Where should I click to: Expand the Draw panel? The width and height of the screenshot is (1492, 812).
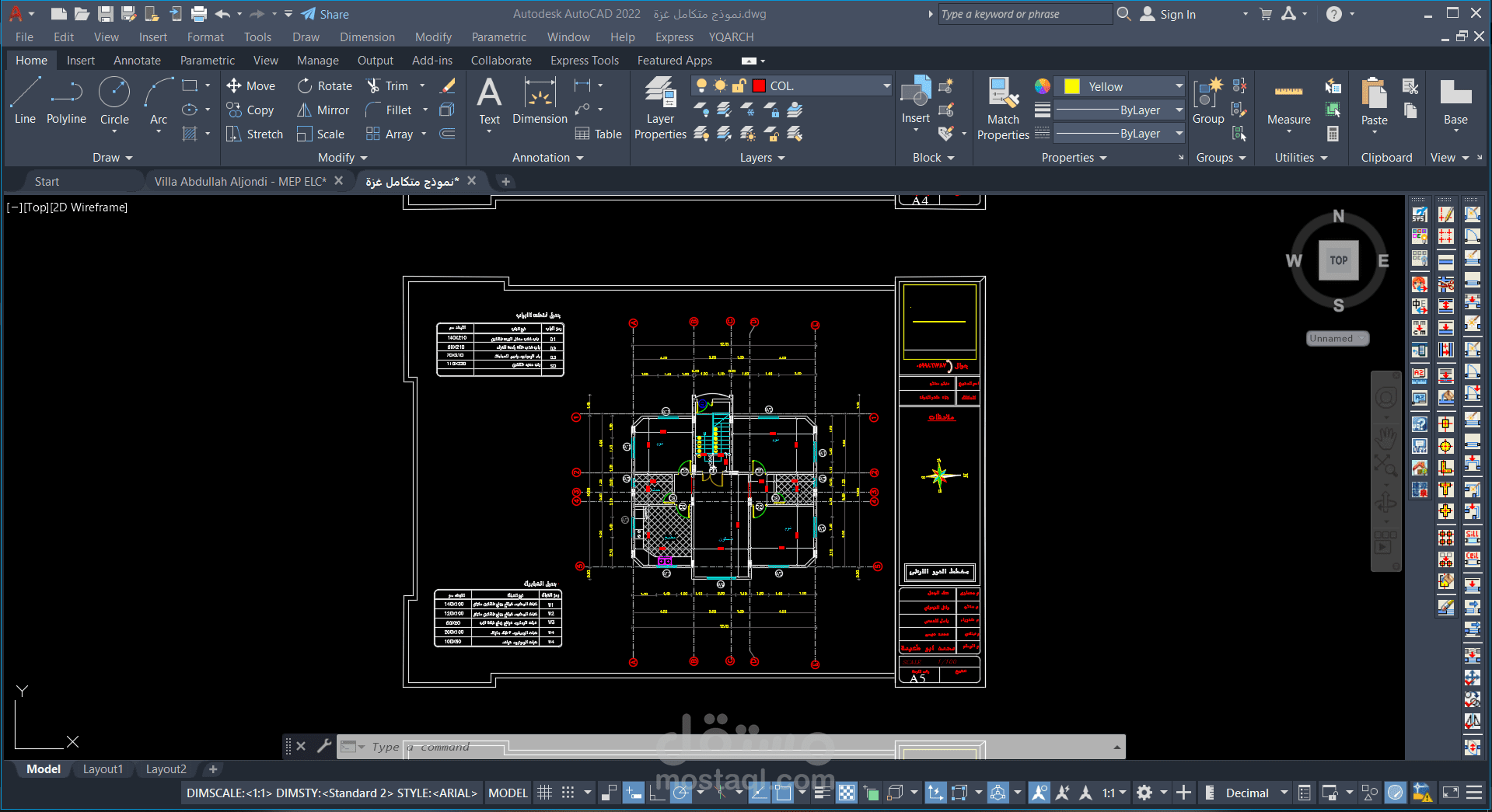(113, 158)
